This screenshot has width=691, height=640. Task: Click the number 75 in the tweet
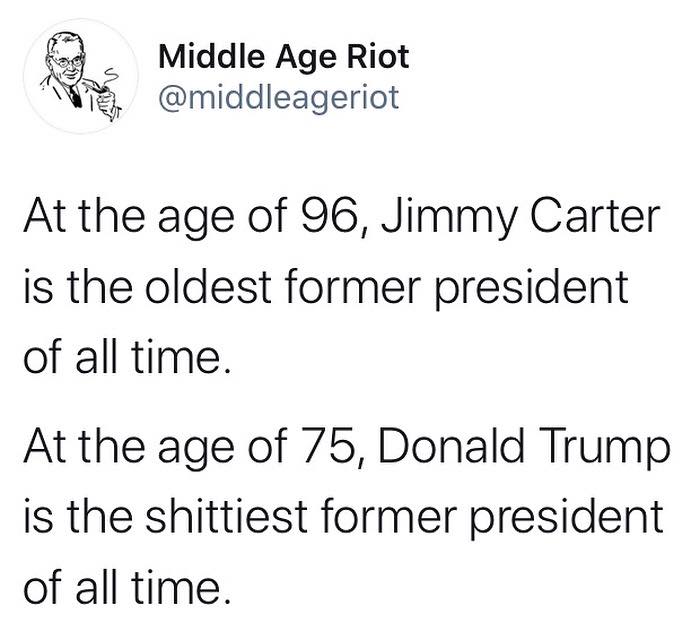(325, 448)
